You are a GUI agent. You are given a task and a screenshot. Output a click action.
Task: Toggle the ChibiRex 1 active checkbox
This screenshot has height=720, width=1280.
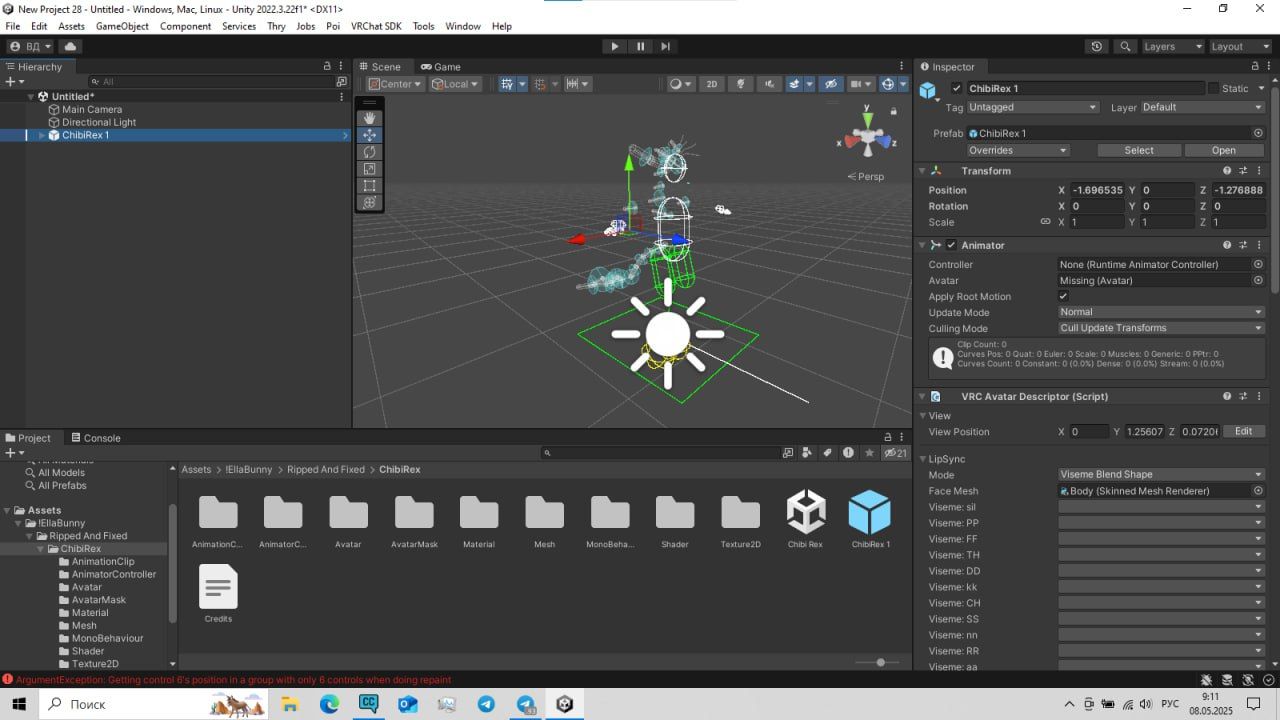(x=957, y=88)
